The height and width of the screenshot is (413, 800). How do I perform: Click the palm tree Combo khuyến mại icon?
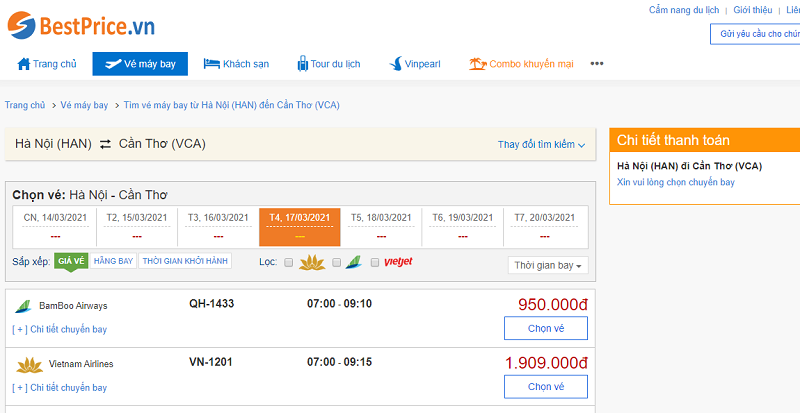pyautogui.click(x=478, y=64)
